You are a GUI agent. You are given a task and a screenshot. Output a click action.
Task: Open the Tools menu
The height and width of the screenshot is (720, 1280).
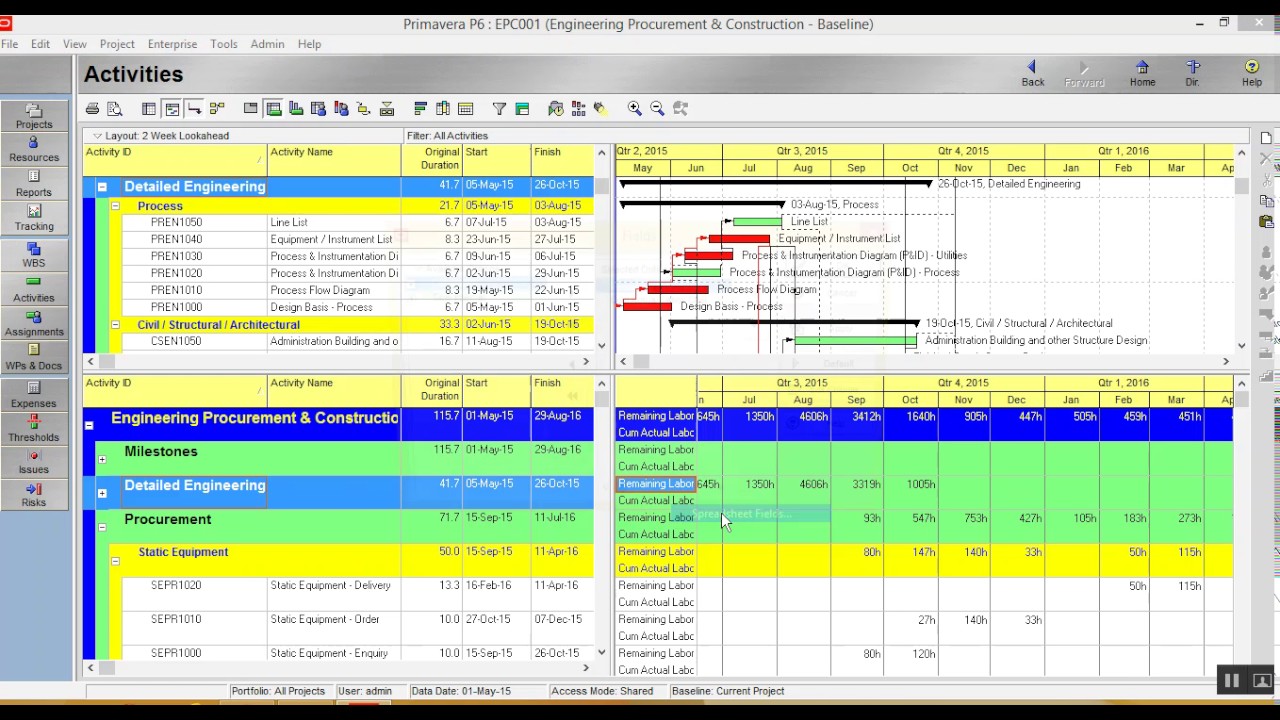(x=224, y=44)
